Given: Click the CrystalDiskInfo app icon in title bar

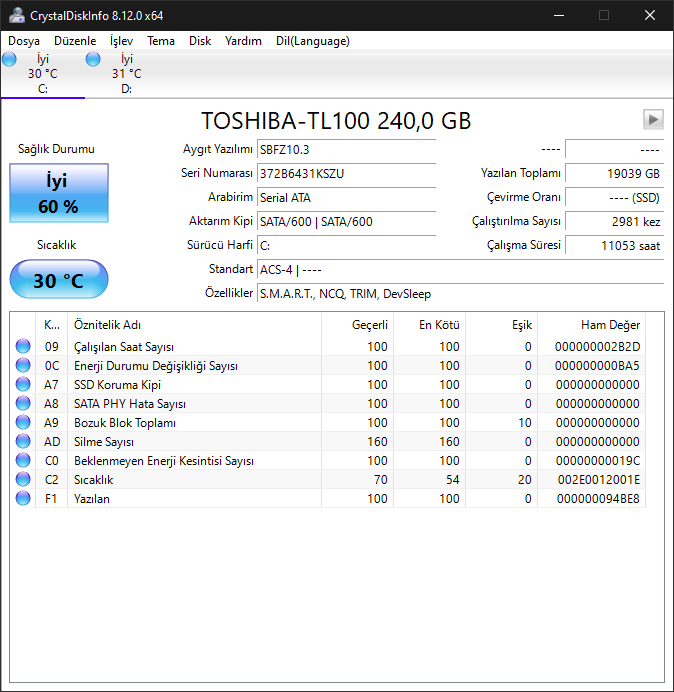Looking at the screenshot, I should pyautogui.click(x=17, y=15).
